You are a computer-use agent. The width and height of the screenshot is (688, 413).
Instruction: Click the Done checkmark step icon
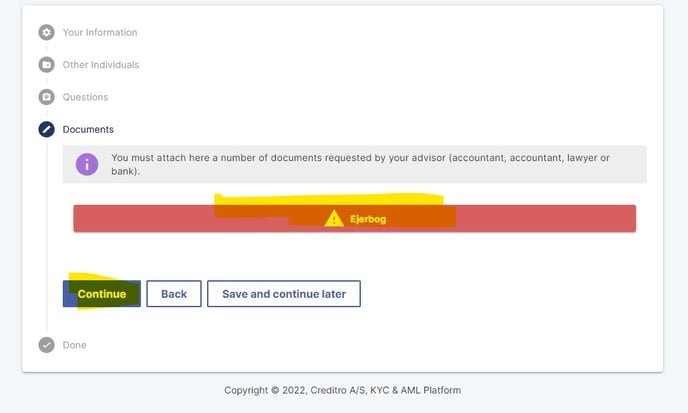point(47,345)
